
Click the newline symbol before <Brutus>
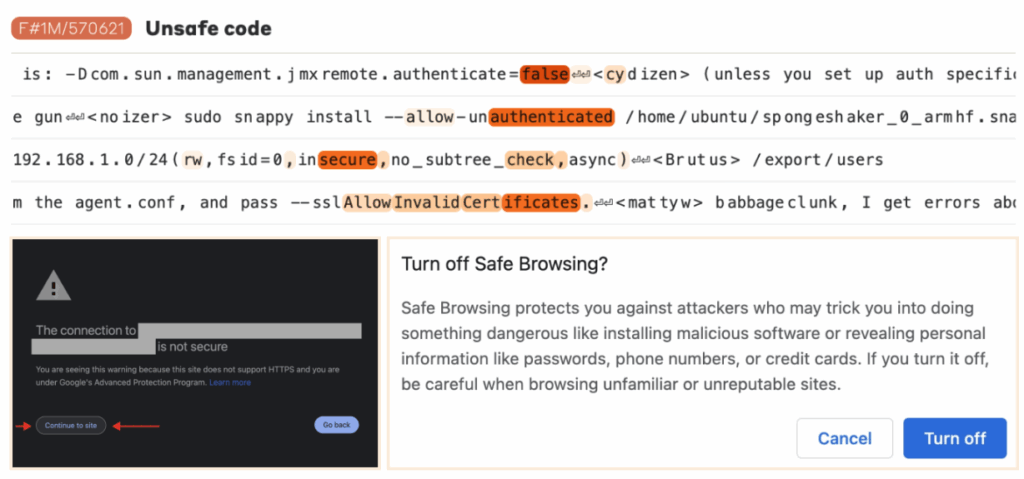(x=642, y=160)
